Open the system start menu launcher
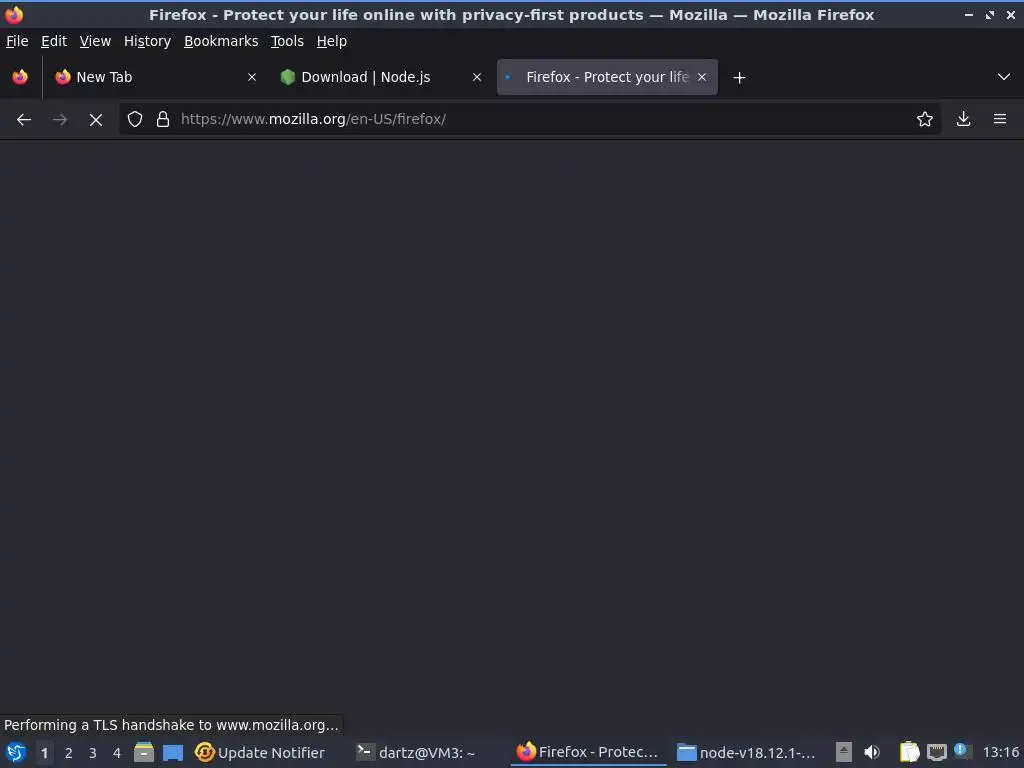 pos(16,752)
